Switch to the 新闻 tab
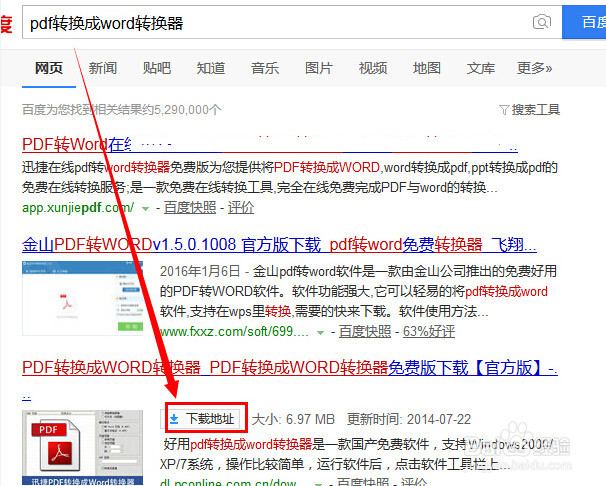This screenshot has height=486, width=606. pos(102,68)
